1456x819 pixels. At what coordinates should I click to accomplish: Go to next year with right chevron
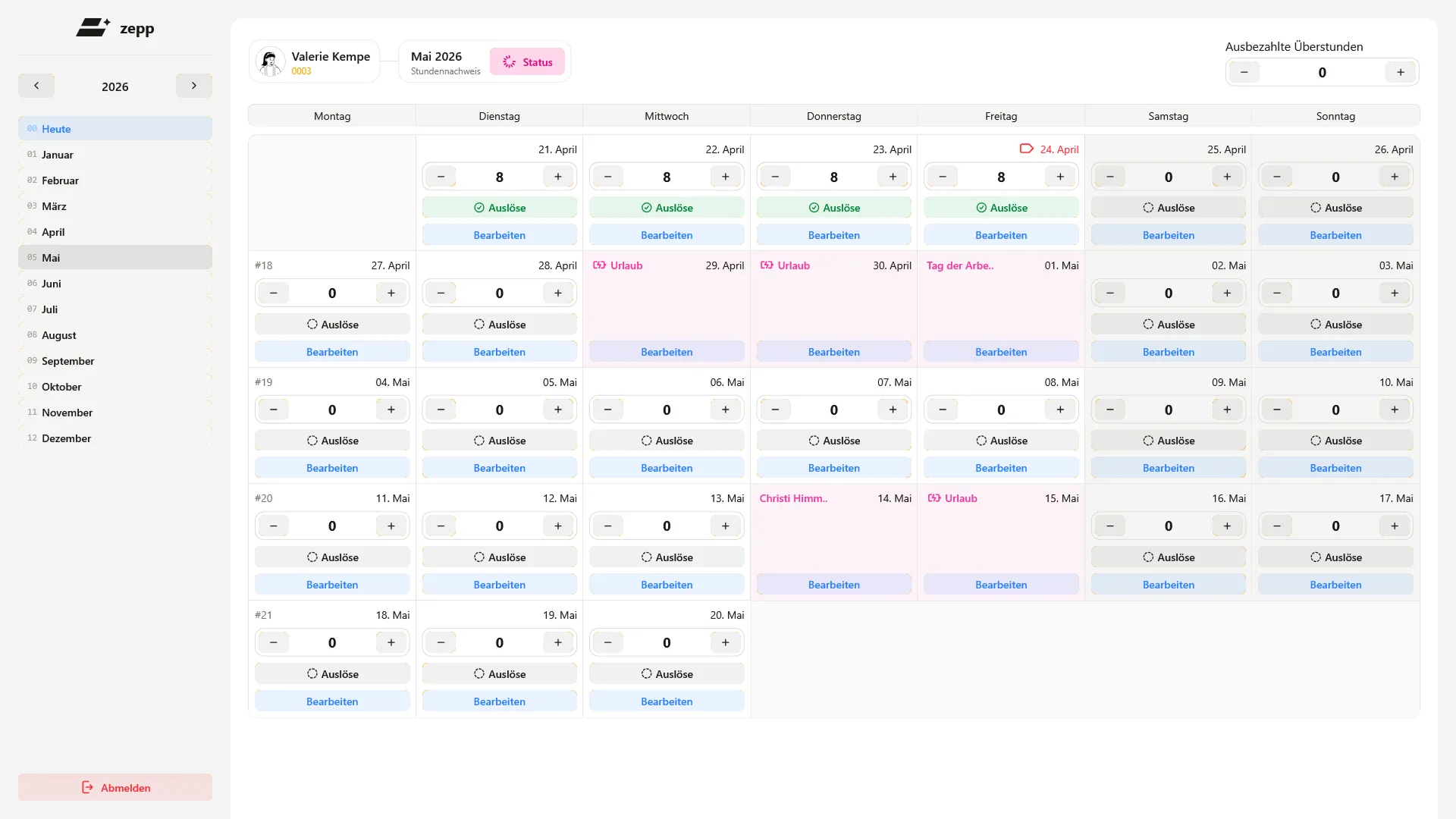(x=193, y=86)
